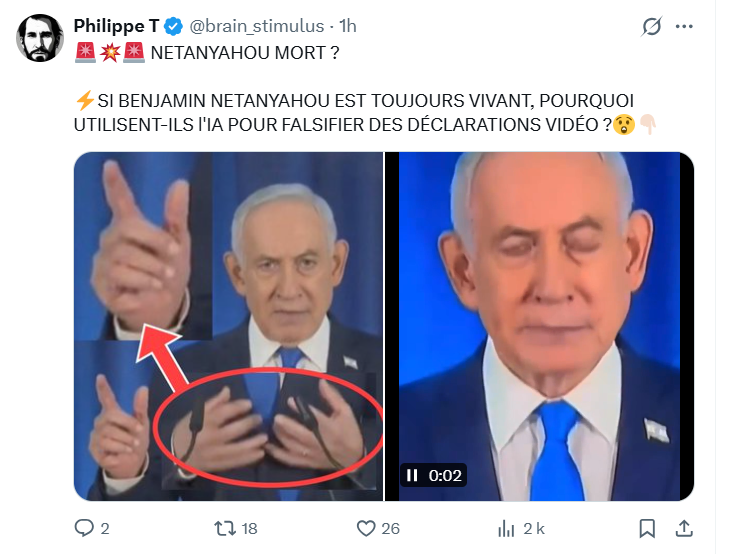Click the blue verified badge

click(x=173, y=26)
